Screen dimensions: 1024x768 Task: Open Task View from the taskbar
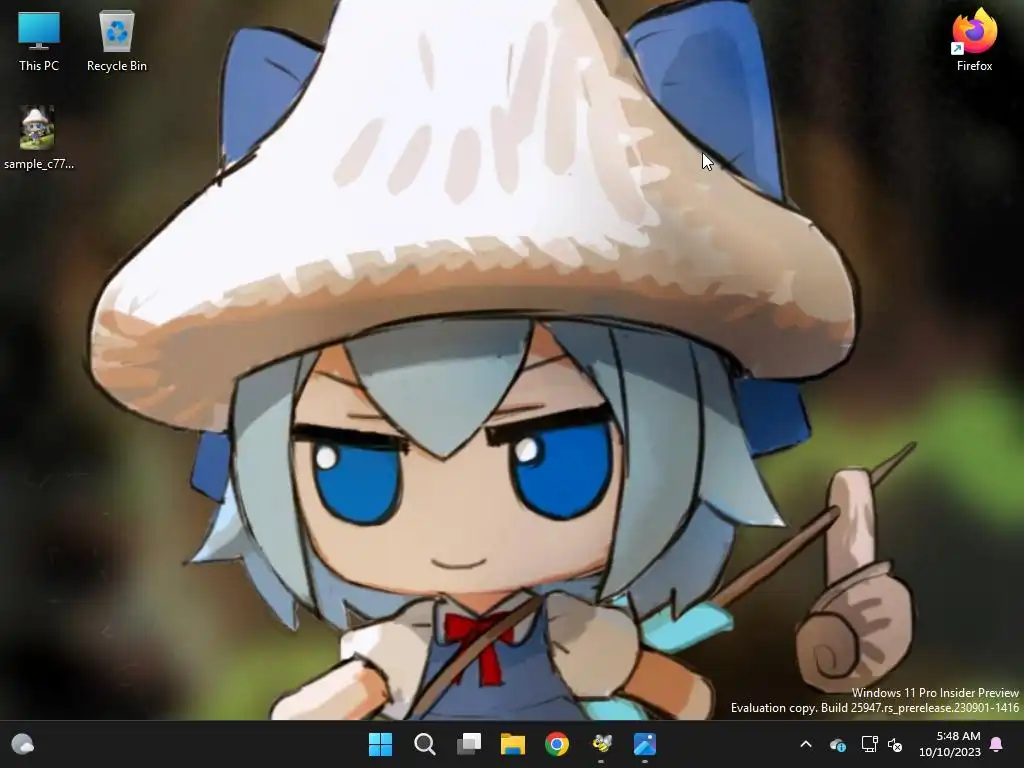[x=469, y=744]
